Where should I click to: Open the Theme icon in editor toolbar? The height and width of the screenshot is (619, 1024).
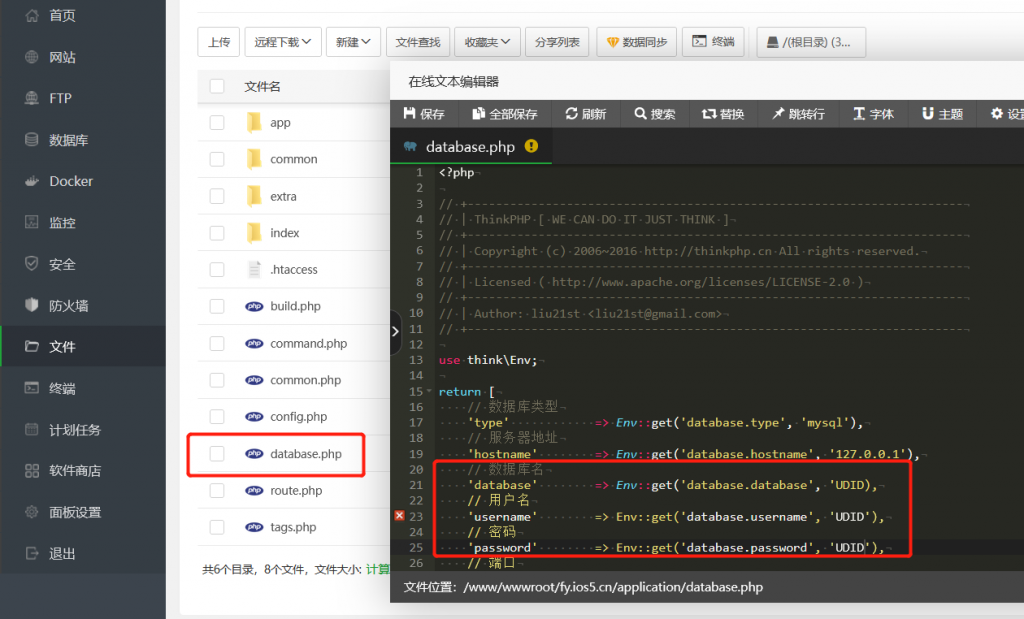point(928,114)
